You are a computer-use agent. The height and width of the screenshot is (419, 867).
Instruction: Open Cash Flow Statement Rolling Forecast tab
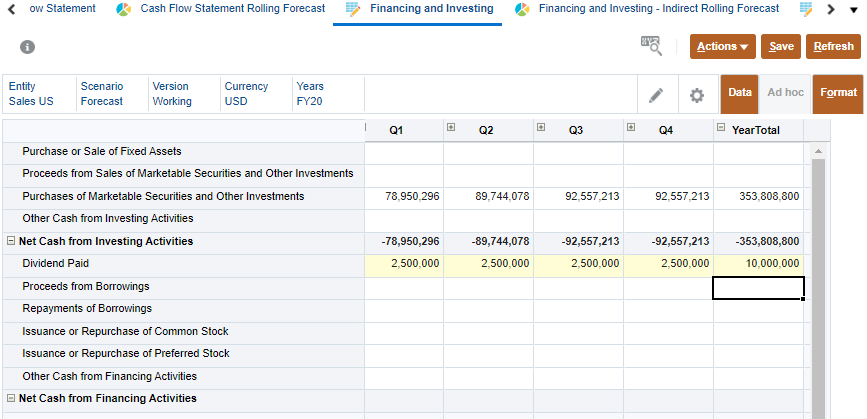233,9
